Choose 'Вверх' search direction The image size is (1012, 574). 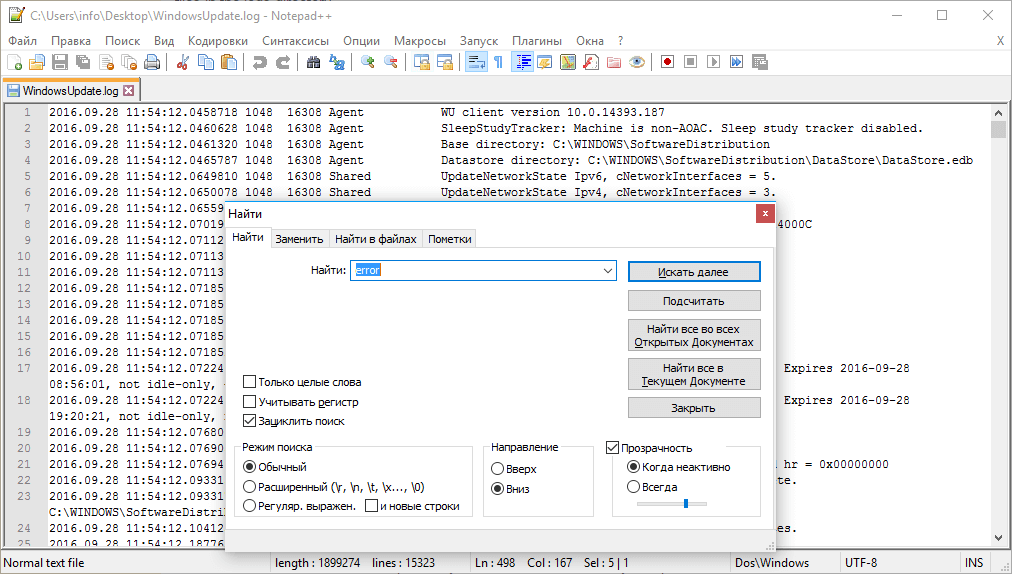[x=498, y=469]
